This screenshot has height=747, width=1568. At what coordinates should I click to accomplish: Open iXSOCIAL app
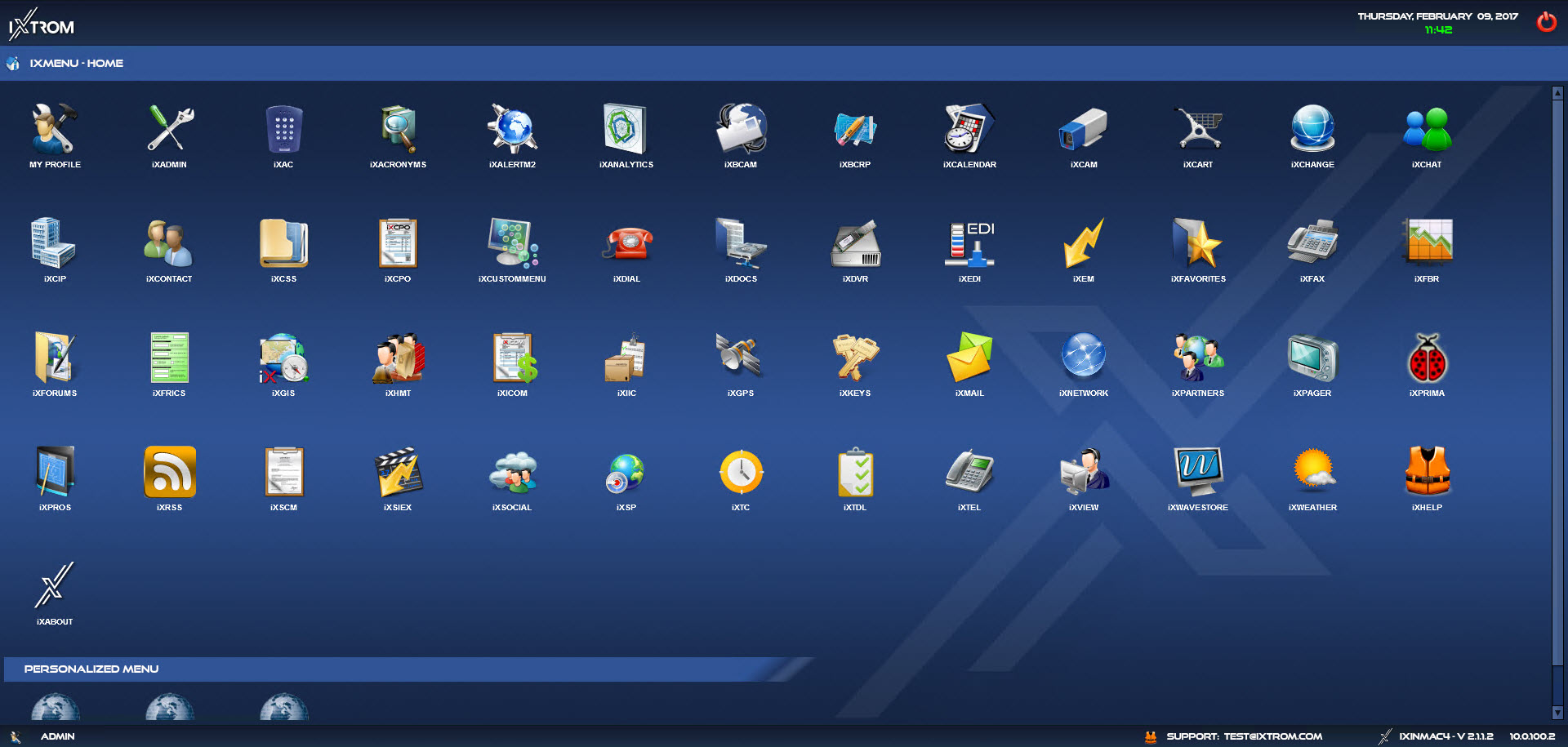click(512, 472)
